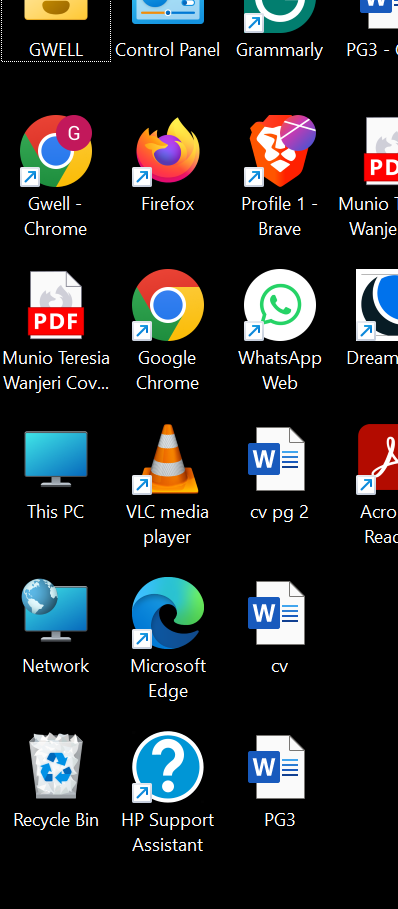This screenshot has width=398, height=909.
Task: Select the cut-off PDF icon beside Brave
Action: coord(381,151)
